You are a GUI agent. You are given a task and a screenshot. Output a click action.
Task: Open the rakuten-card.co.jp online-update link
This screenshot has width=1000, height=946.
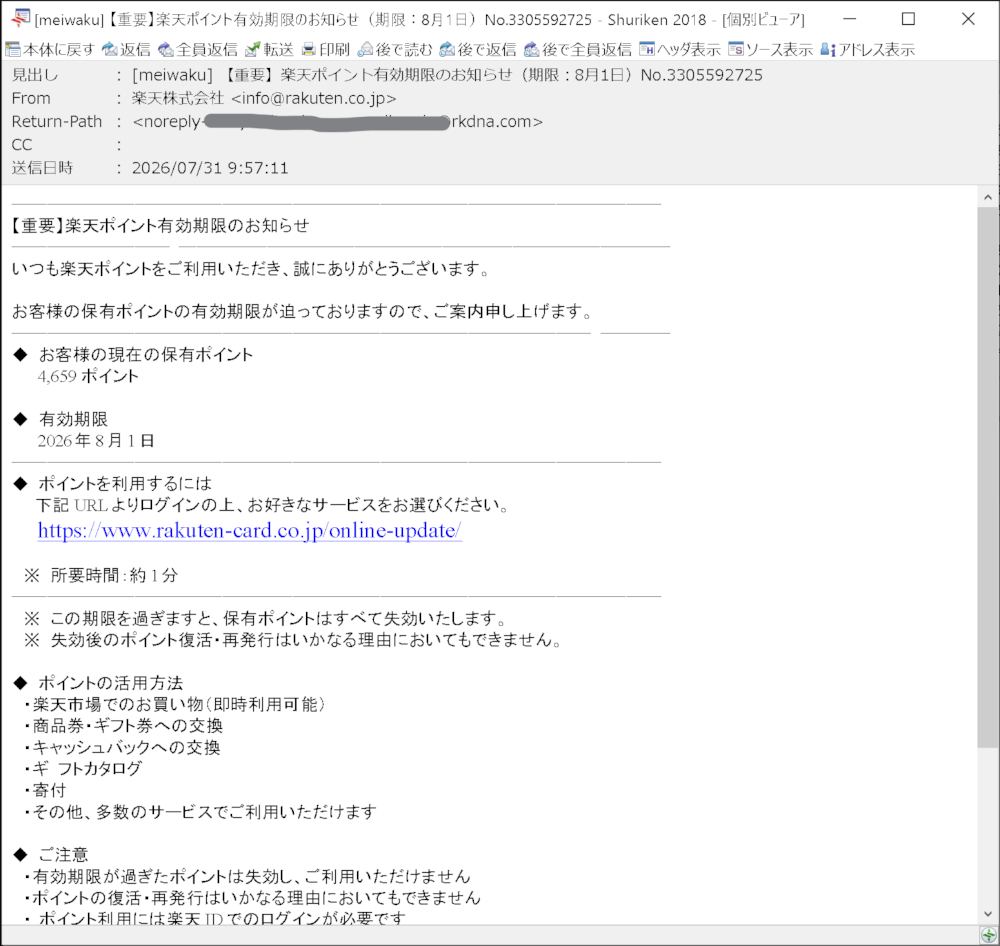click(x=249, y=531)
